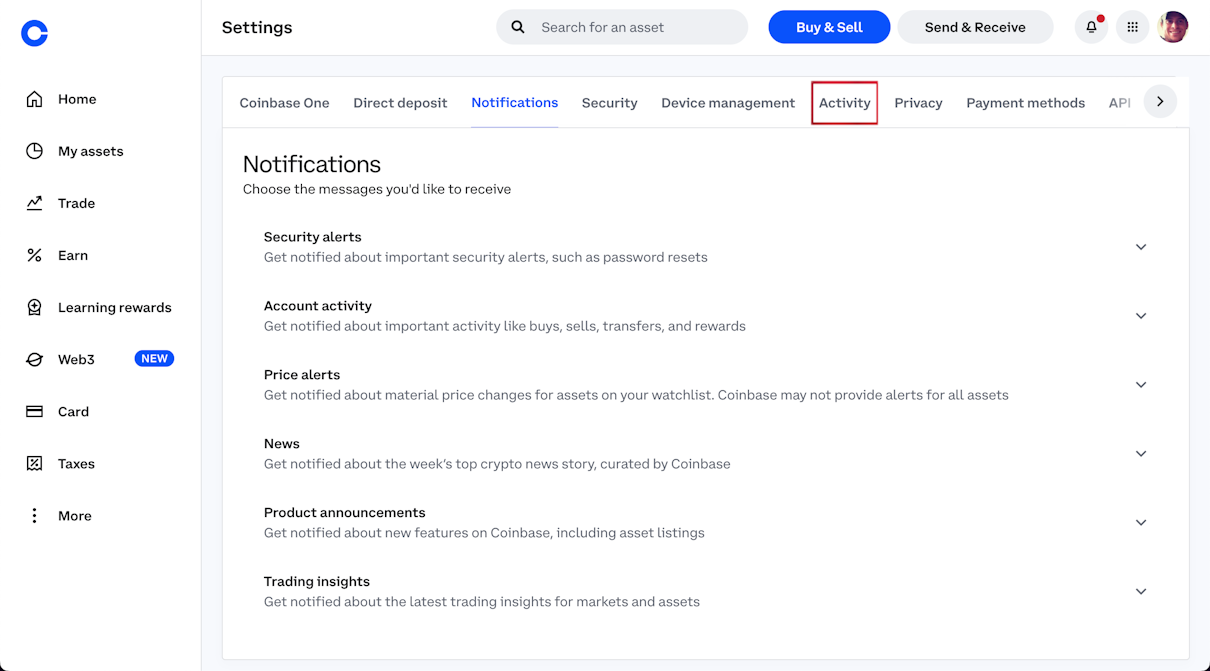Expand the Account activity section
The width and height of the screenshot is (1210, 671).
pos(1141,316)
